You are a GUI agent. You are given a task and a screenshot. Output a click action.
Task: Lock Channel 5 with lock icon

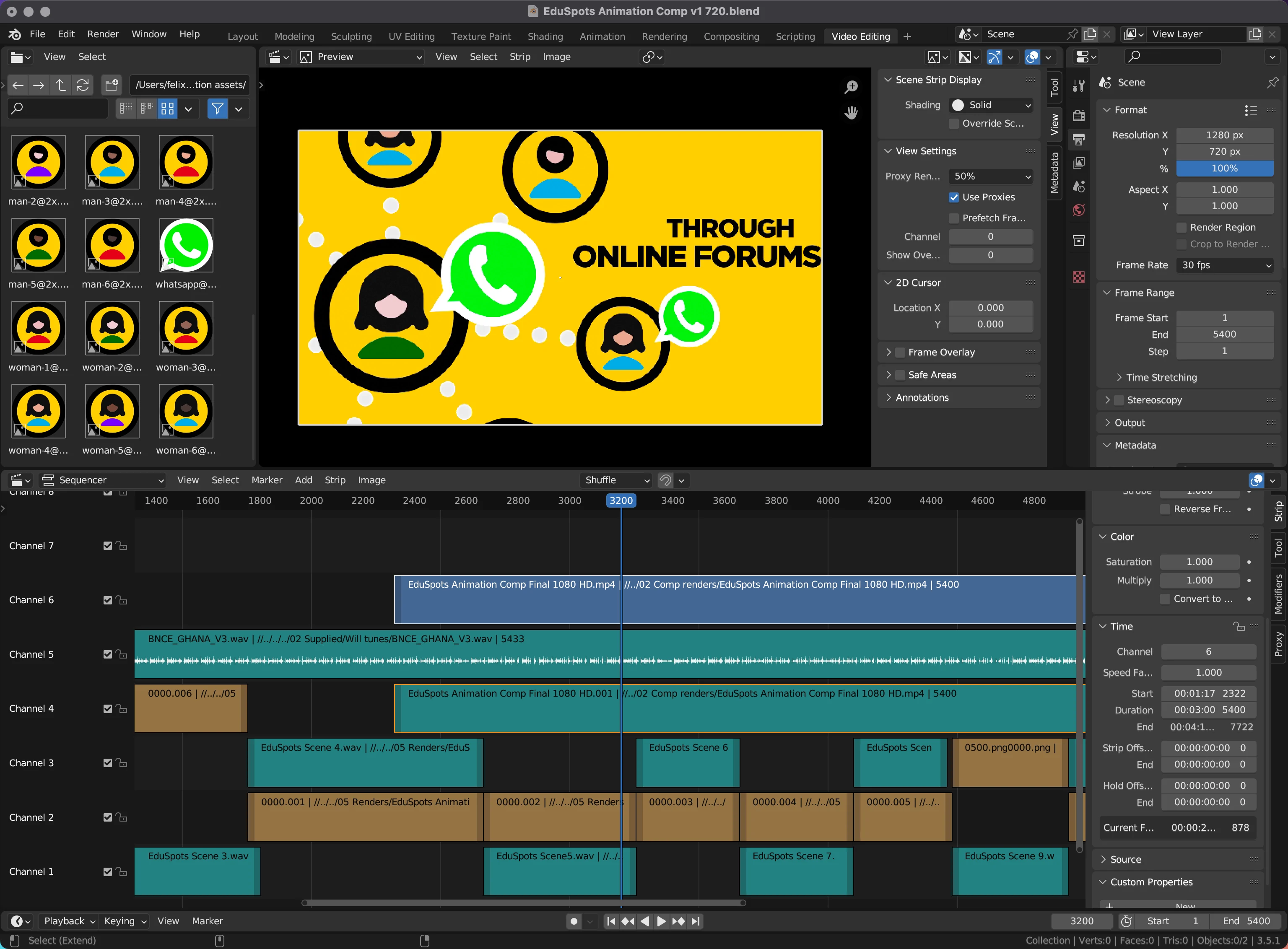click(x=121, y=654)
